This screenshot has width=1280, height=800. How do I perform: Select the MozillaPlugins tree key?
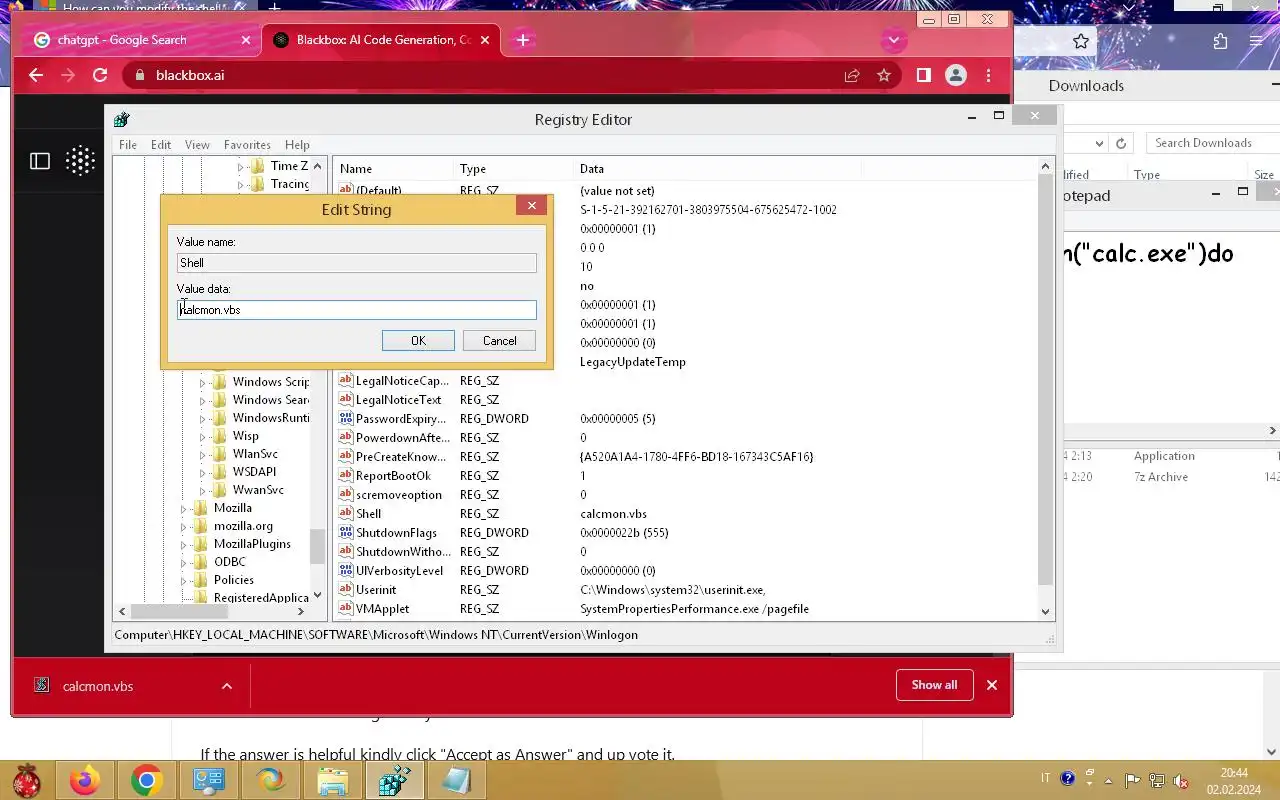[x=252, y=544]
